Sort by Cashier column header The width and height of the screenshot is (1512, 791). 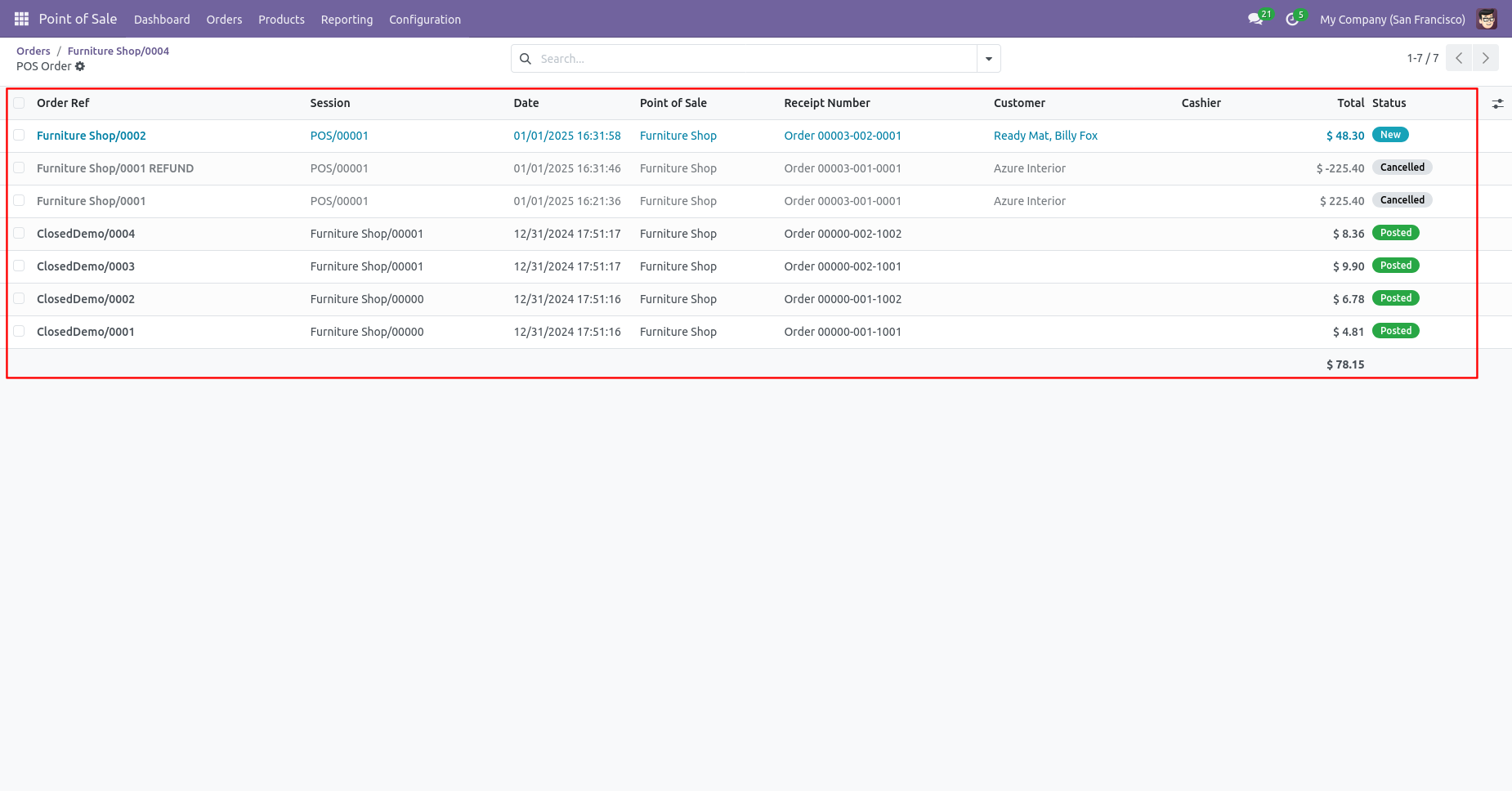[x=1201, y=103]
